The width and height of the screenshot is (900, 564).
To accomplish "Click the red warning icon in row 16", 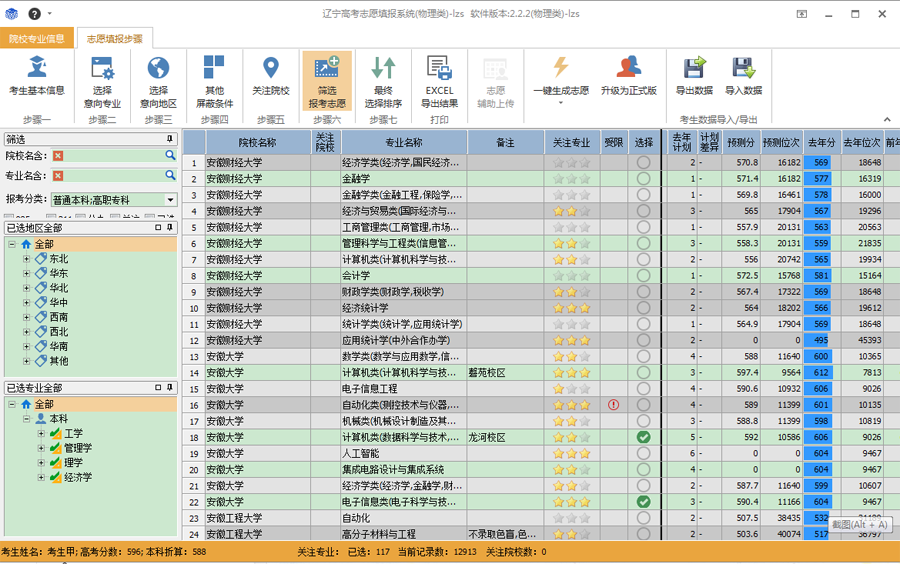I will (x=613, y=405).
